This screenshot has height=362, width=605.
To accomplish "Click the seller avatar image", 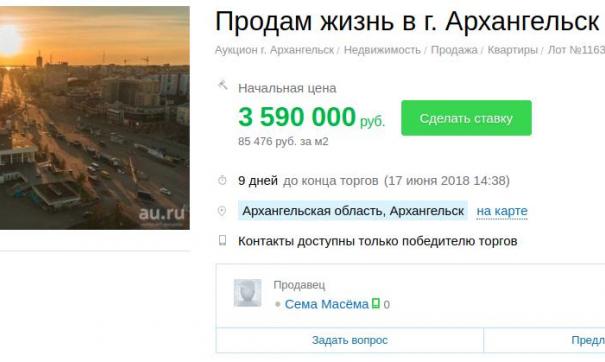I will [247, 293].
